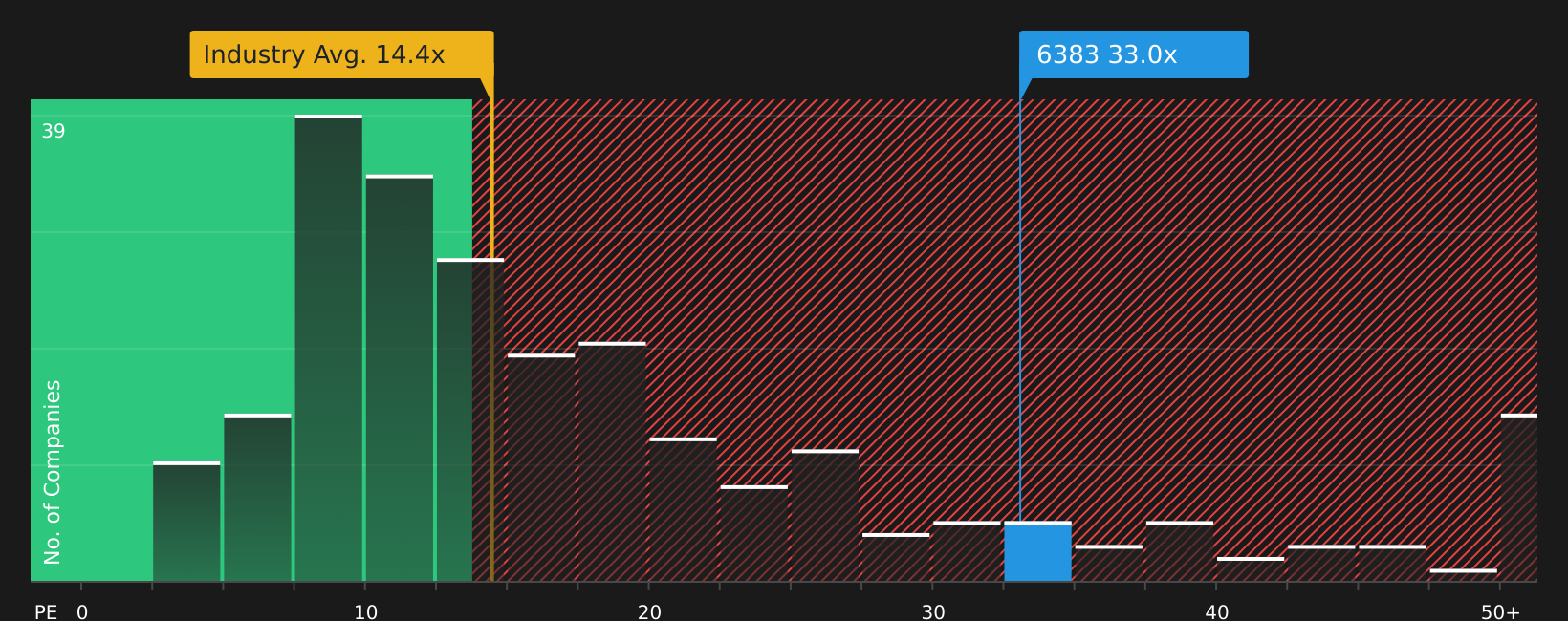Click the 50+ PE histogram bar

point(1519,498)
